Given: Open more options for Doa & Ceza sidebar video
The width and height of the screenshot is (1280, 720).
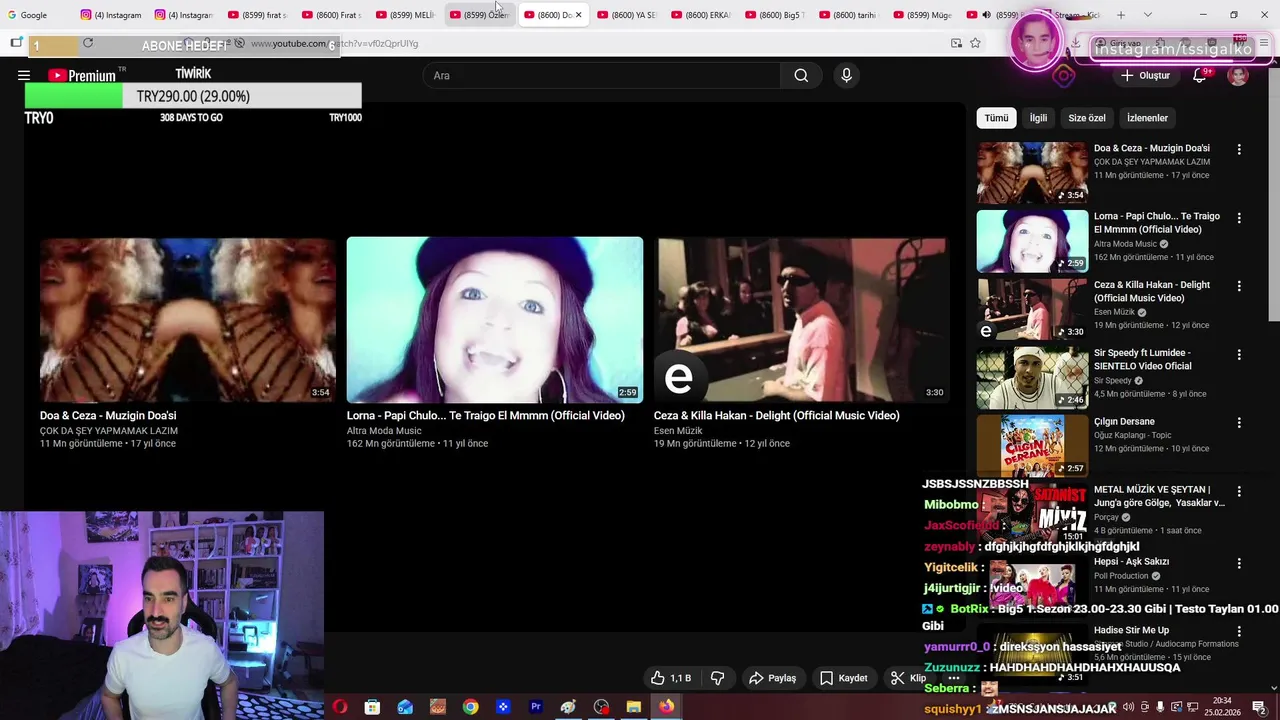Looking at the screenshot, I should 1239,149.
